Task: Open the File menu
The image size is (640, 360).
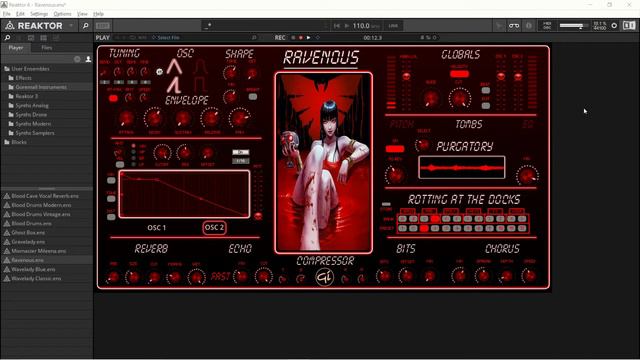Action: 7,14
